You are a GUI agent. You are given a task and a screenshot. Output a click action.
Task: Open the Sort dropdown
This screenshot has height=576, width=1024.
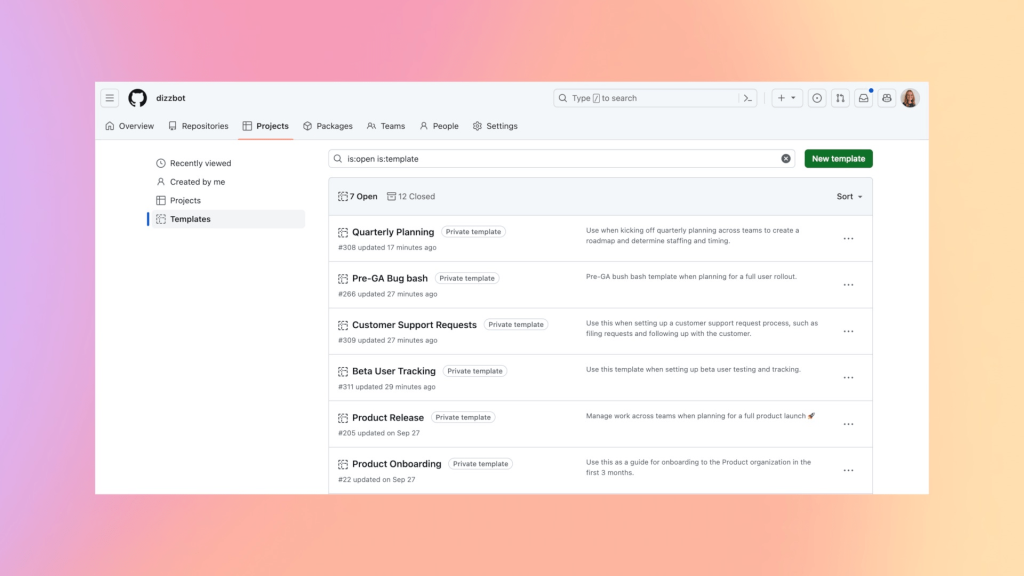point(847,196)
